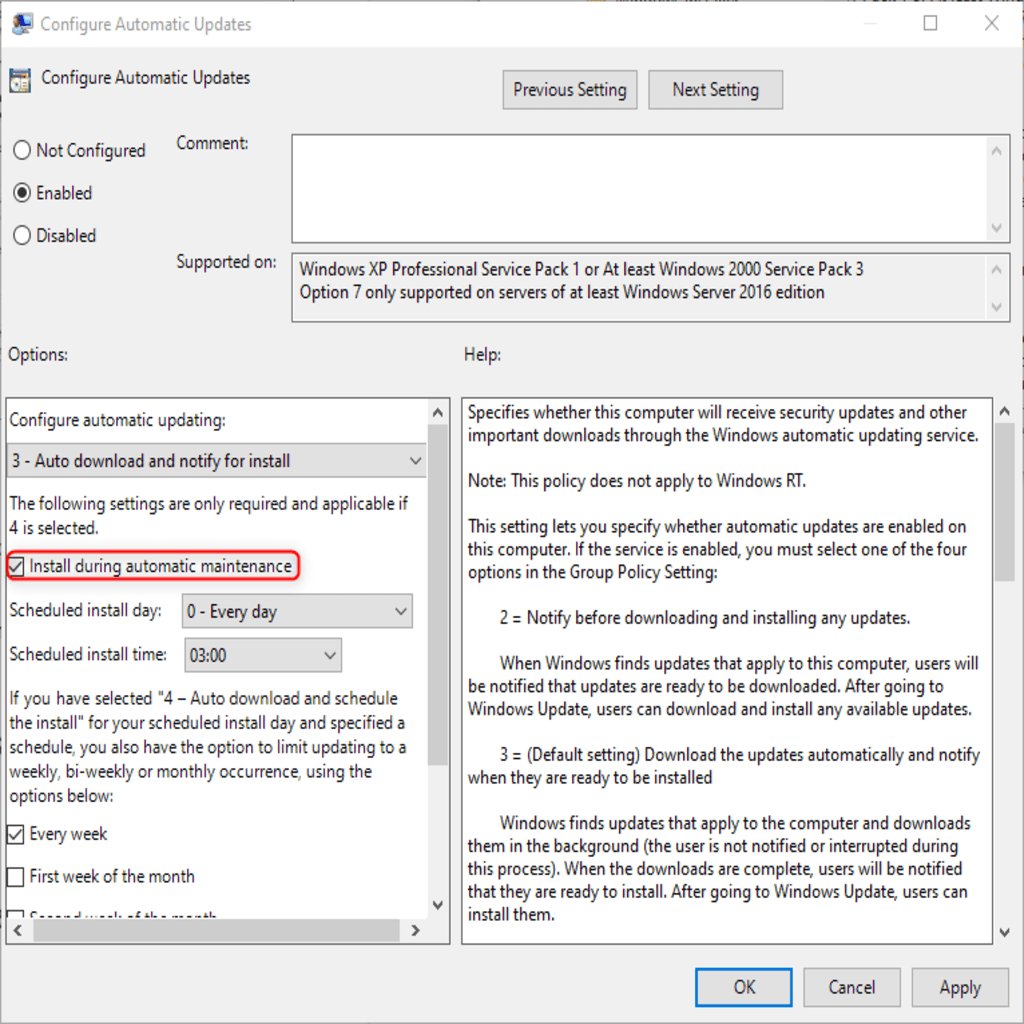This screenshot has height=1024, width=1024.
Task: Go to Next Setting
Action: (x=715, y=89)
